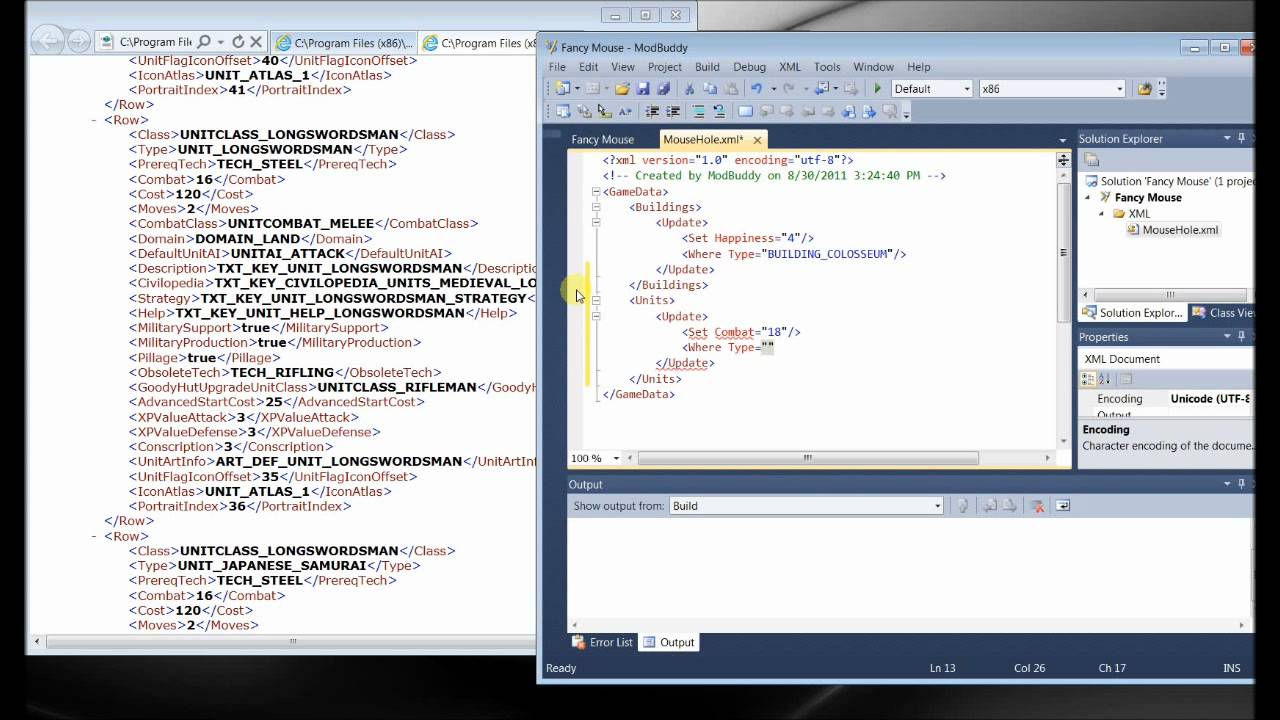Click the Cut scissors icon

pos(689,89)
